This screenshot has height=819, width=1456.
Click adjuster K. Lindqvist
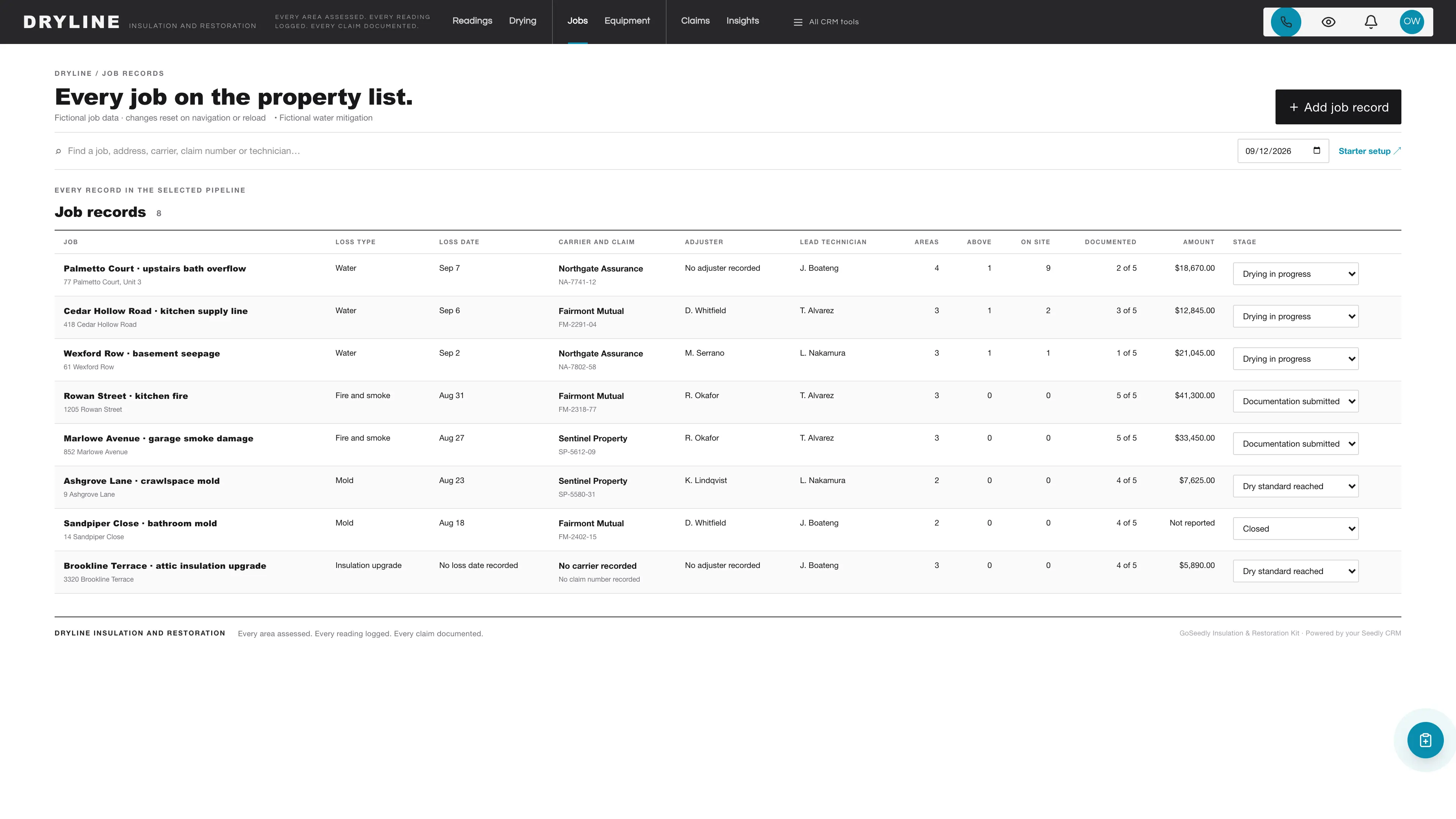(705, 480)
